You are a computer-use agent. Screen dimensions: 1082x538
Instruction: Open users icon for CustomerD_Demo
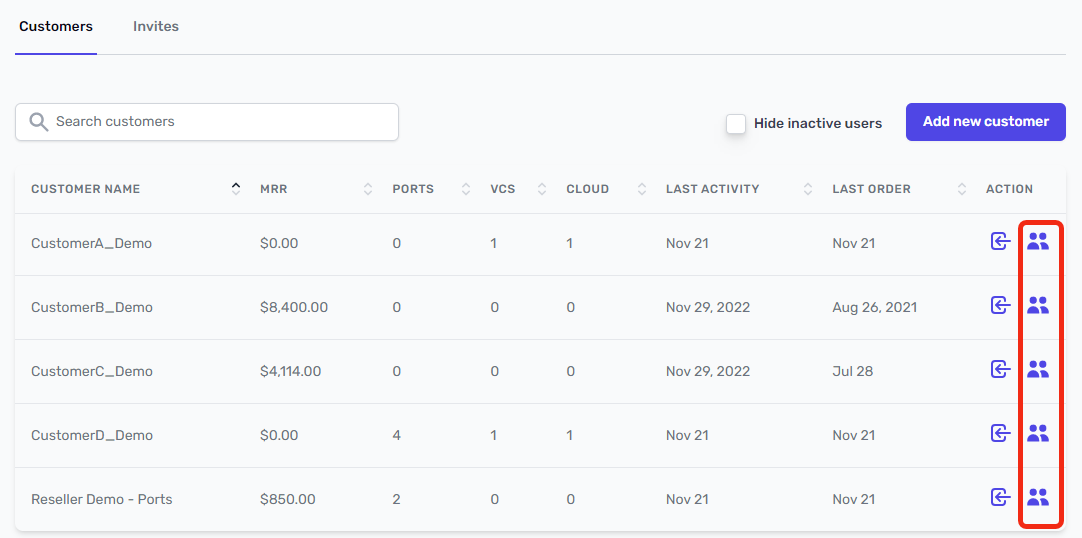1038,433
